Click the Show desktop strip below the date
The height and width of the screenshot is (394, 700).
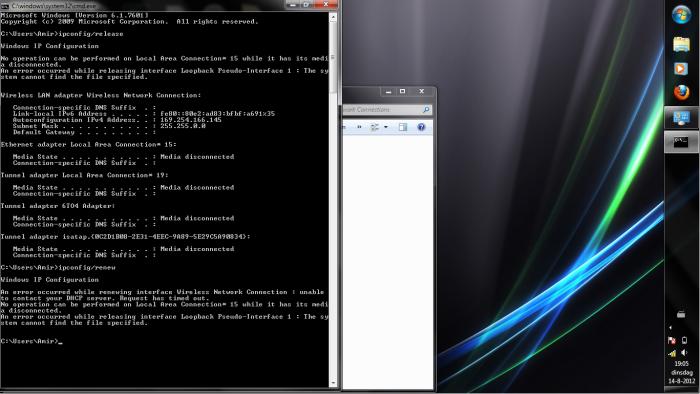pyautogui.click(x=682, y=389)
